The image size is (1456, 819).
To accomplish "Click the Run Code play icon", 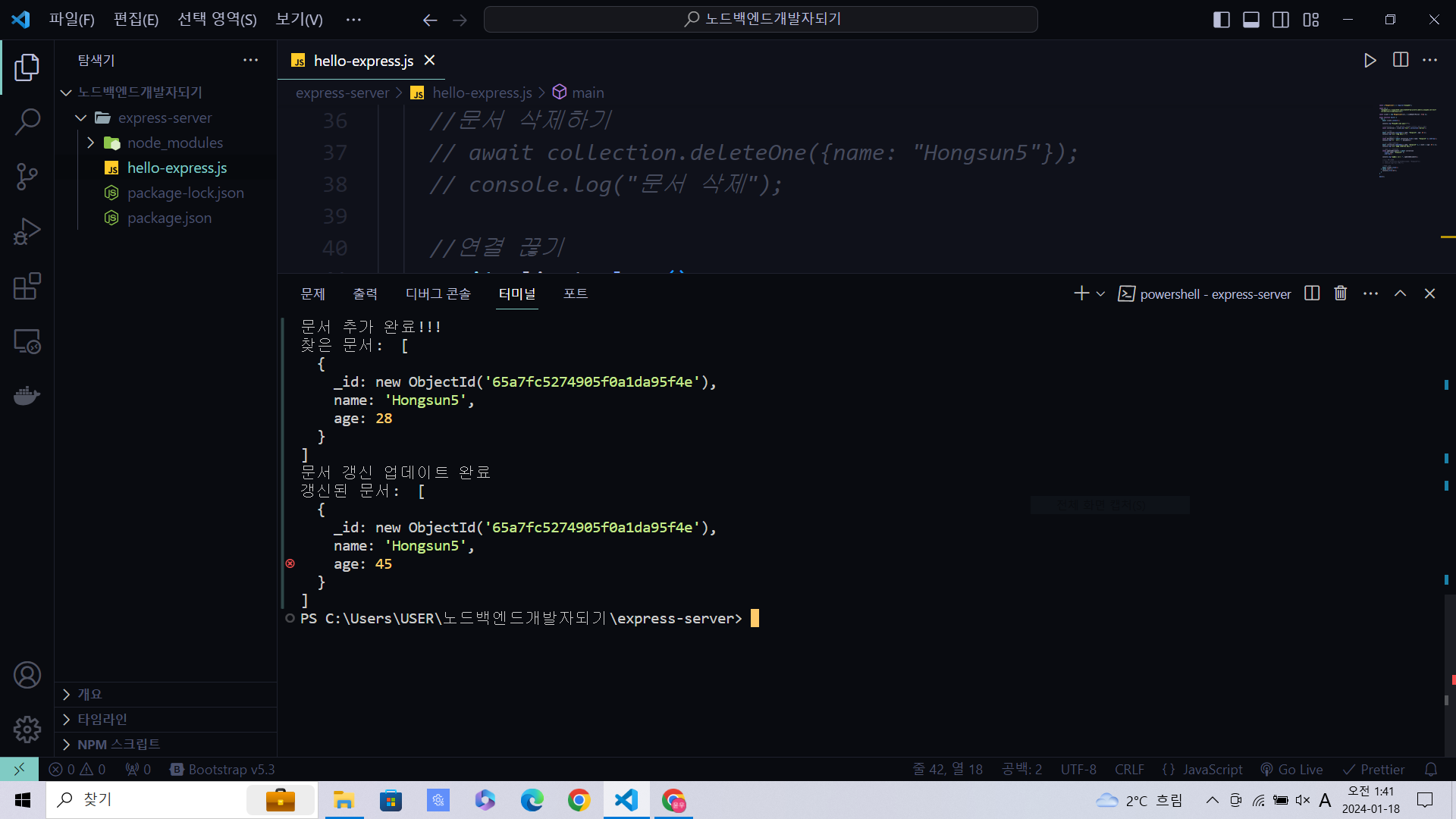I will click(1370, 61).
